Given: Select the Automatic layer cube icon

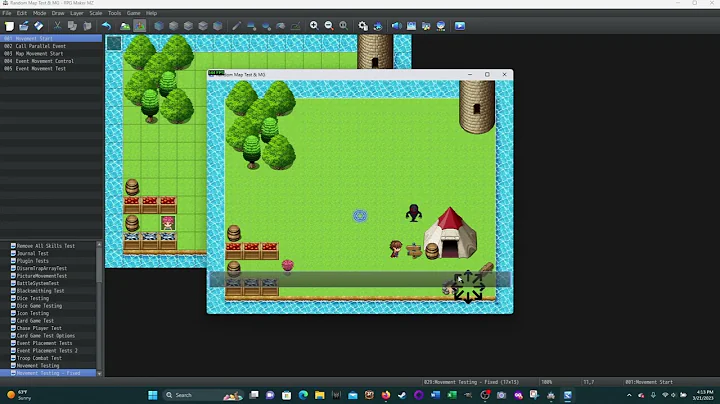Looking at the screenshot, I should pyautogui.click(x=159, y=26).
